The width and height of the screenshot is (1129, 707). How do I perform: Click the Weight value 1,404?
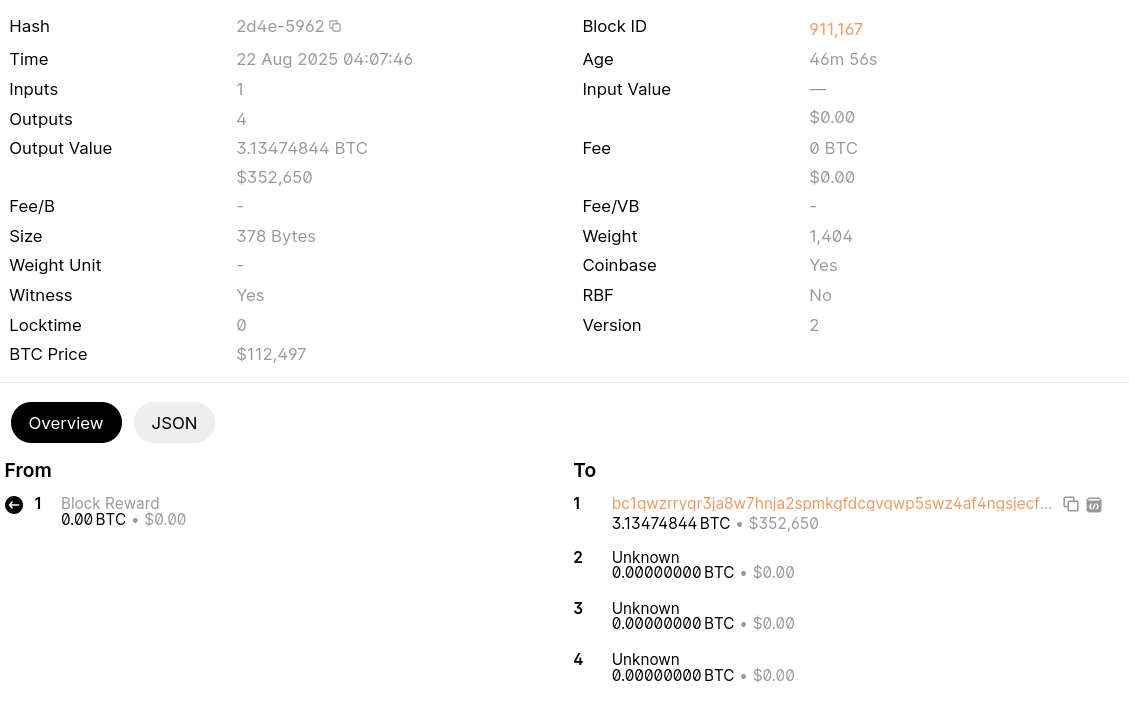click(831, 237)
